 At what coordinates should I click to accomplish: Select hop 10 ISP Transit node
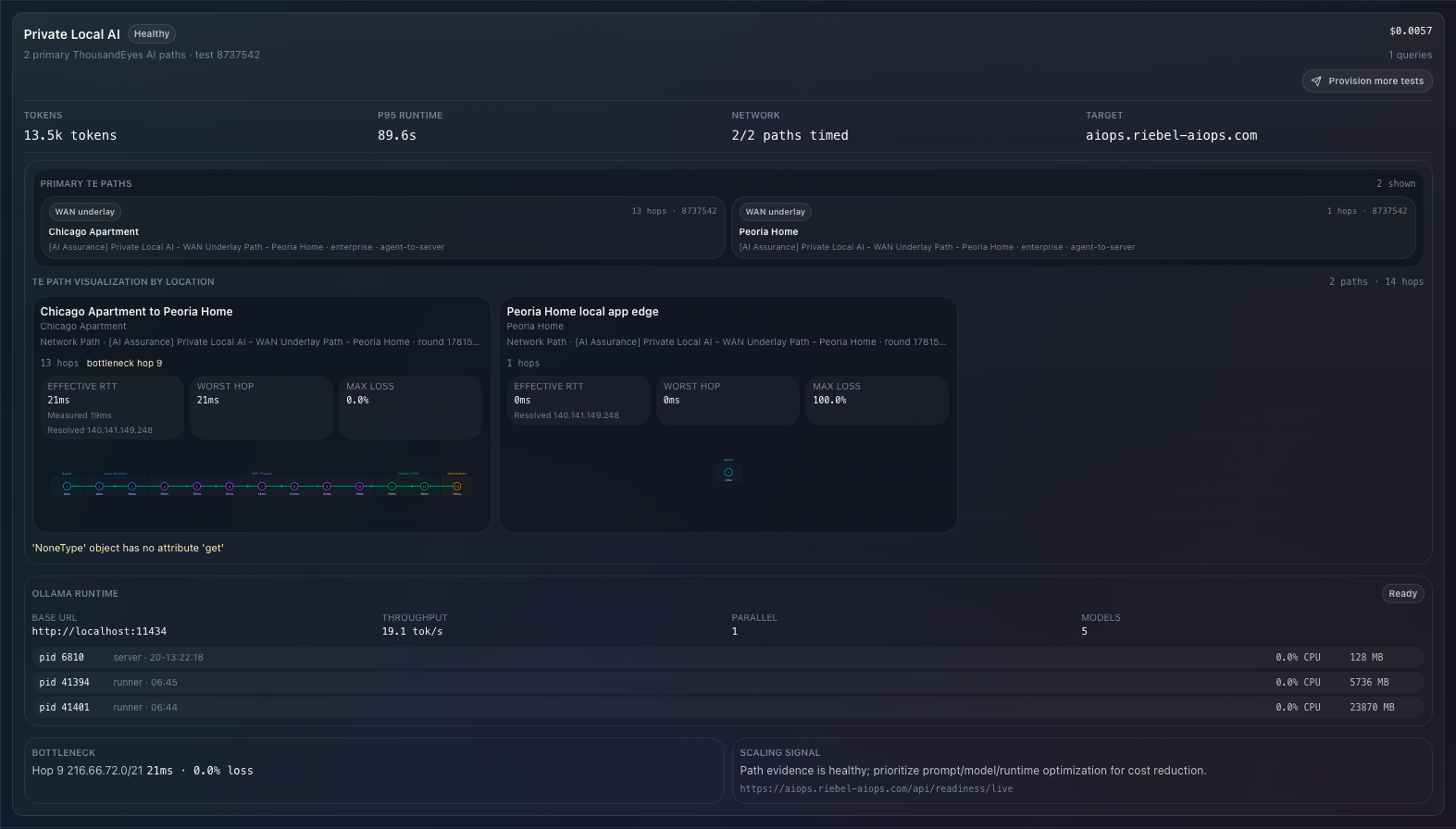click(x=359, y=486)
